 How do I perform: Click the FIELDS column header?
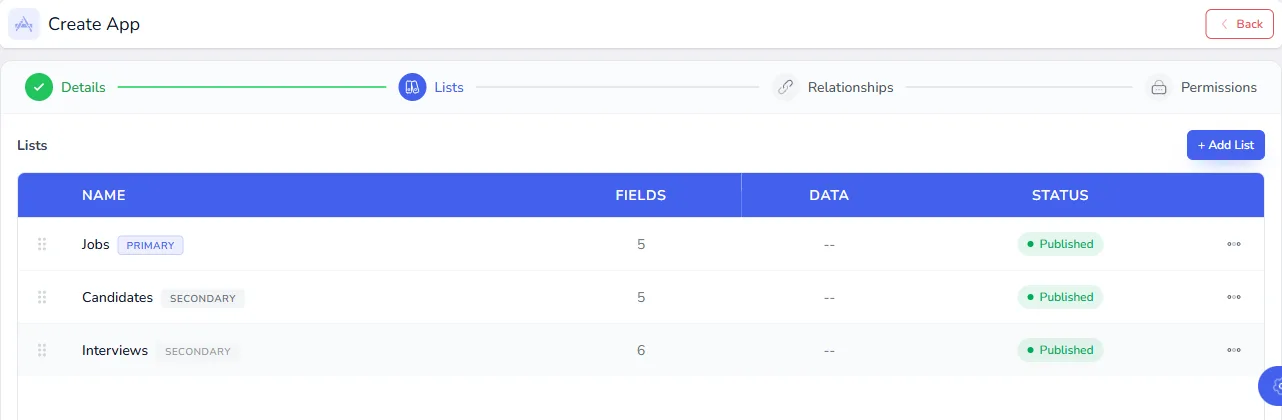[x=641, y=195]
